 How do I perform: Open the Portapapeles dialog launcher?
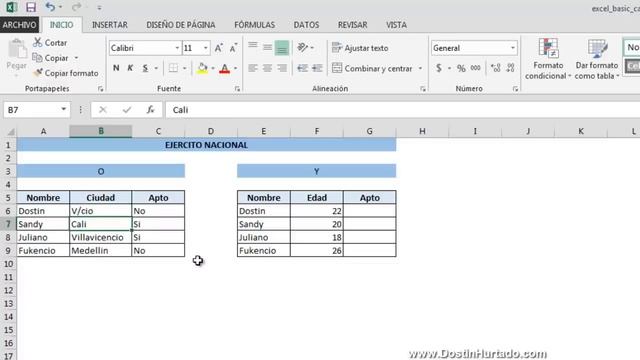[100, 89]
